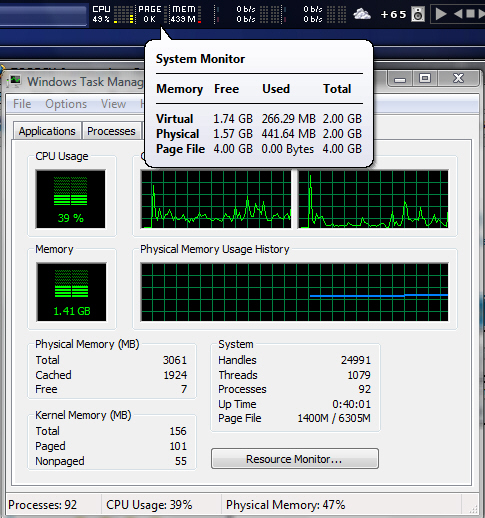485x518 pixels.
Task: Click the Paged value 101
Action: point(178,446)
